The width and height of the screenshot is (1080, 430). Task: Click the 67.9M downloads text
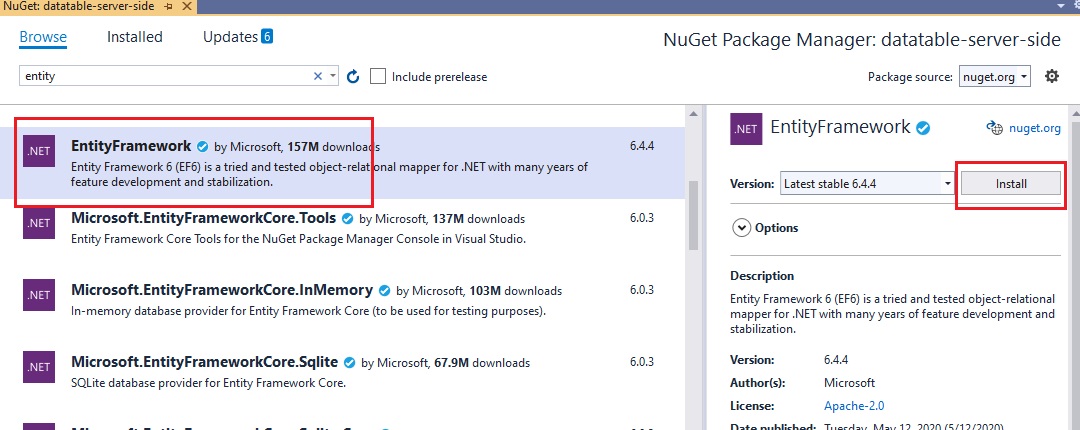pos(482,362)
